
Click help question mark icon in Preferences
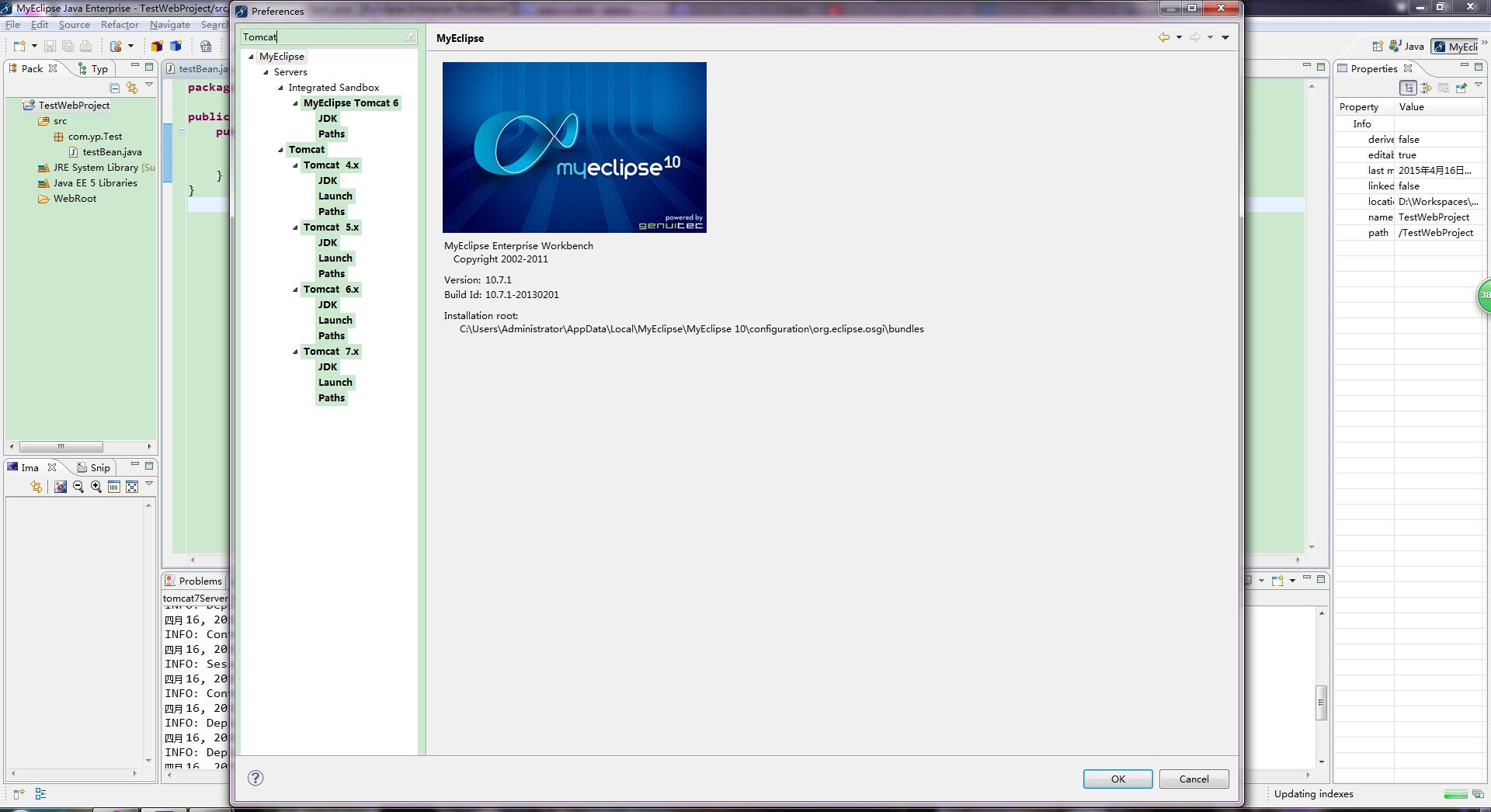[255, 778]
